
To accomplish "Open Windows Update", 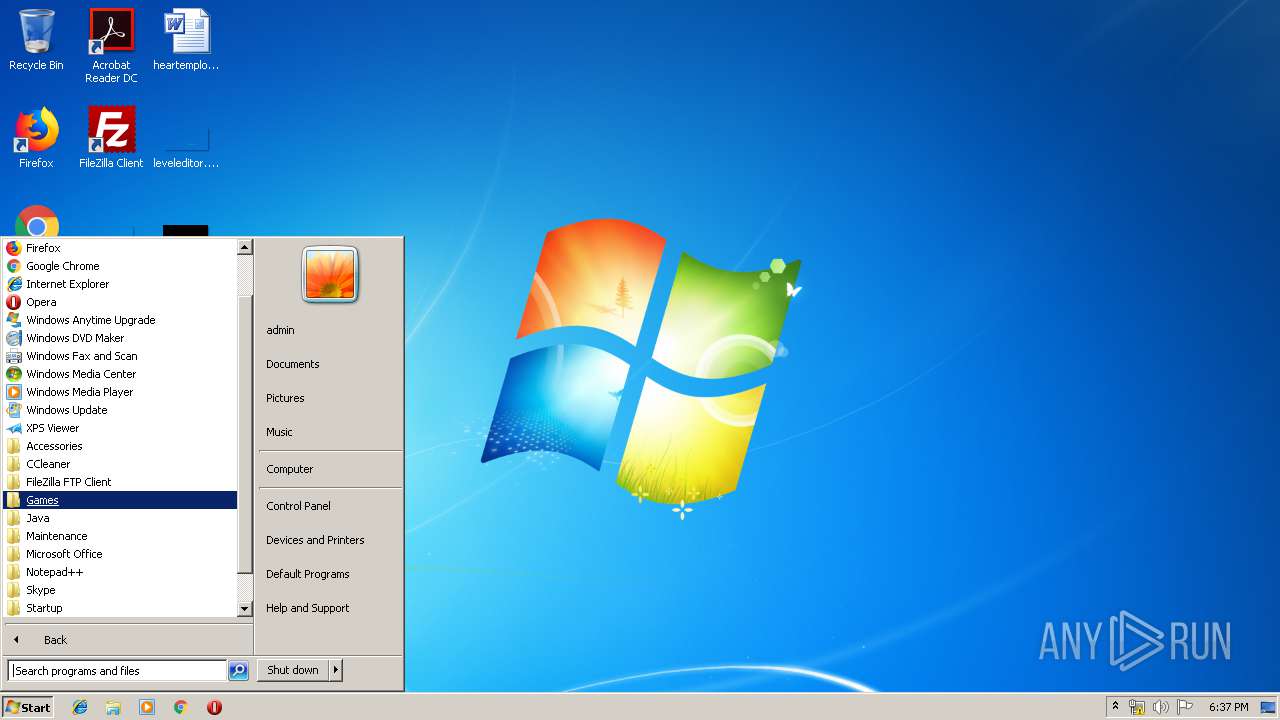I will click(x=120, y=410).
